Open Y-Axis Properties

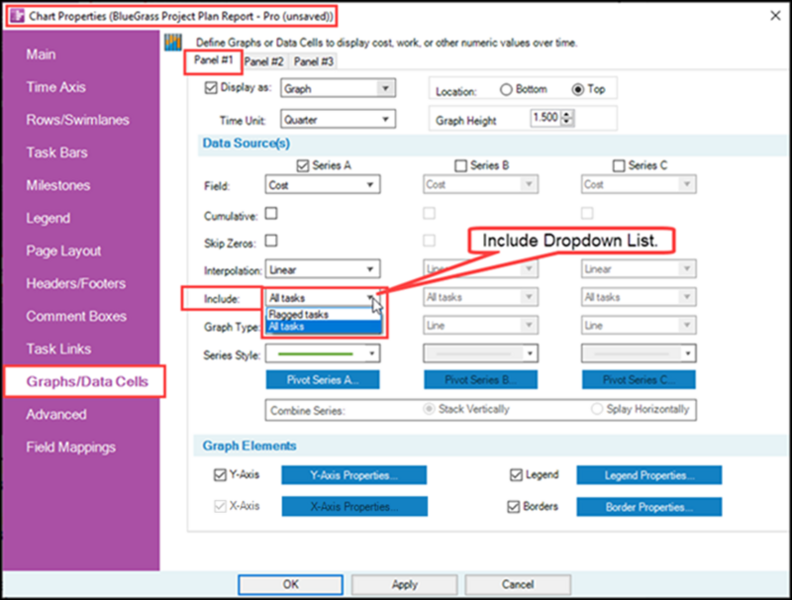(354, 475)
